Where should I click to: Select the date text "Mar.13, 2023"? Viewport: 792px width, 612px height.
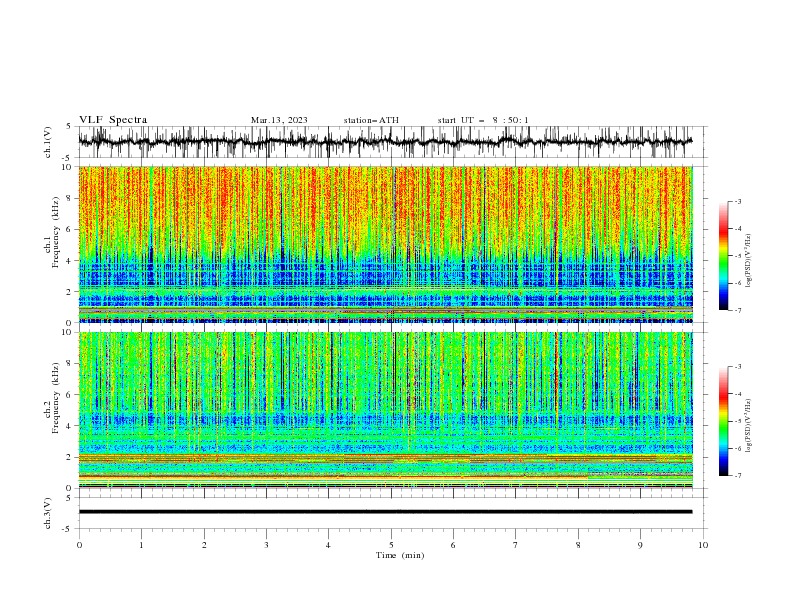(x=279, y=120)
